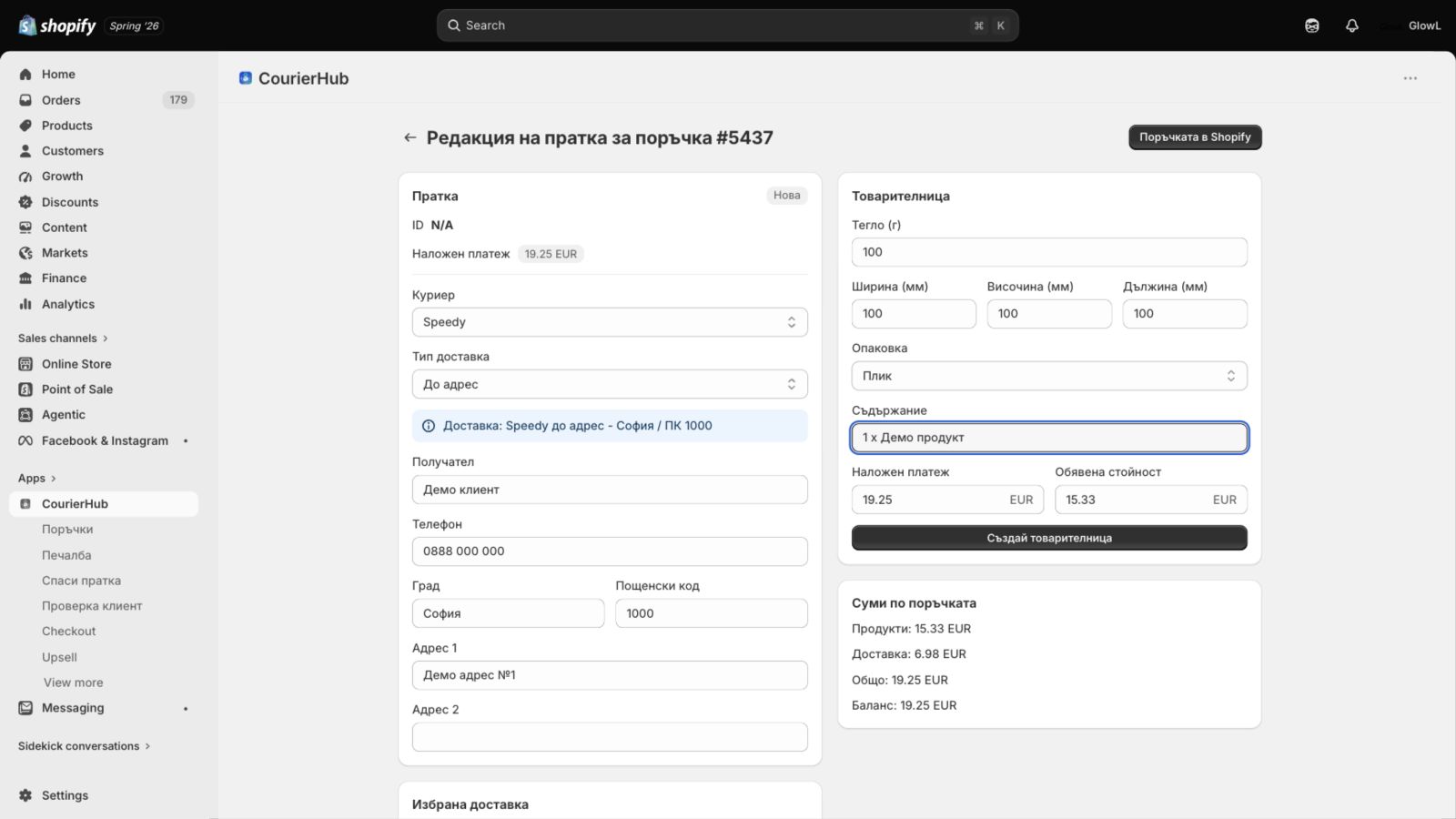Click the Customers person icon
Image resolution: width=1456 pixels, height=819 pixels.
(25, 151)
